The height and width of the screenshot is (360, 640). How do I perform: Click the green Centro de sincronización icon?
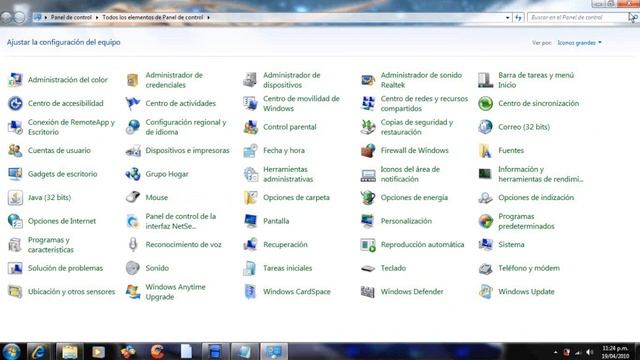486,103
